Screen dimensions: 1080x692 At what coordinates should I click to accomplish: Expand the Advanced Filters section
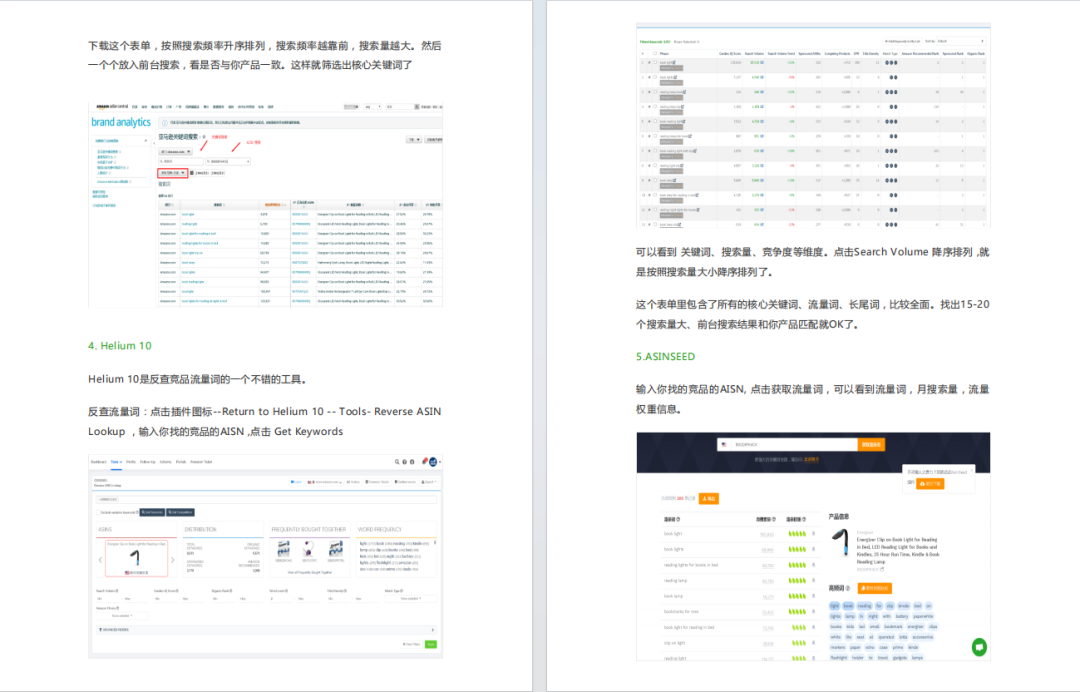[x=266, y=630]
